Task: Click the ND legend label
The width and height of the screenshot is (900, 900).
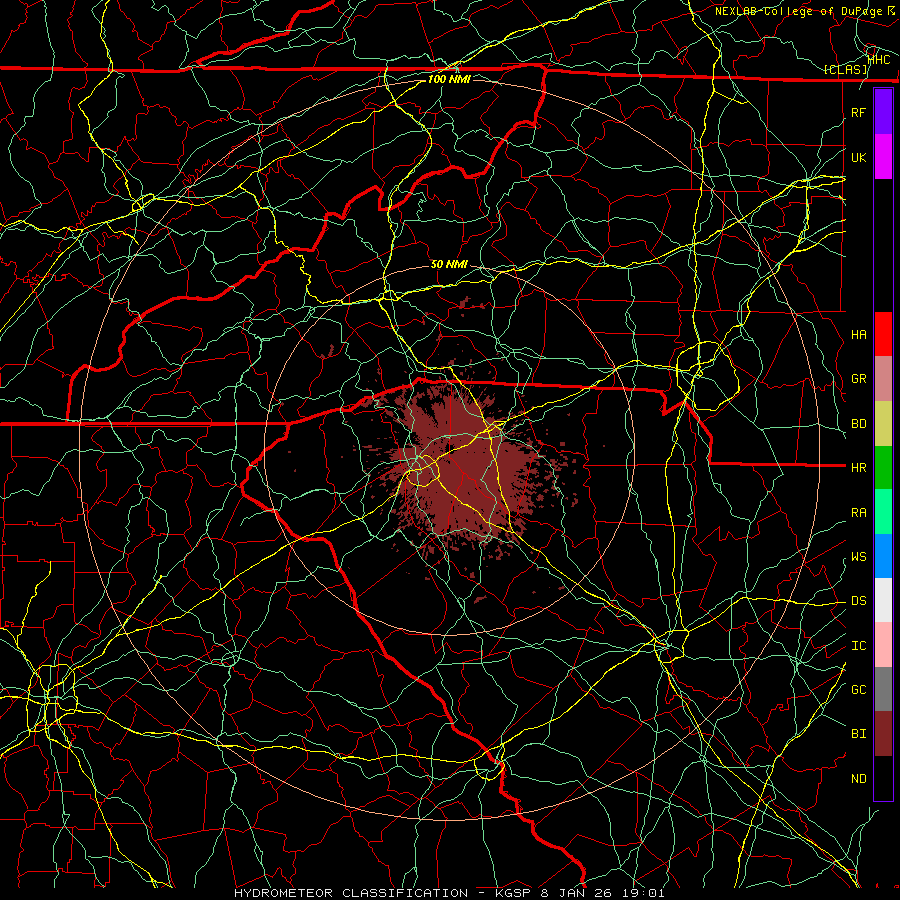Action: (858, 779)
